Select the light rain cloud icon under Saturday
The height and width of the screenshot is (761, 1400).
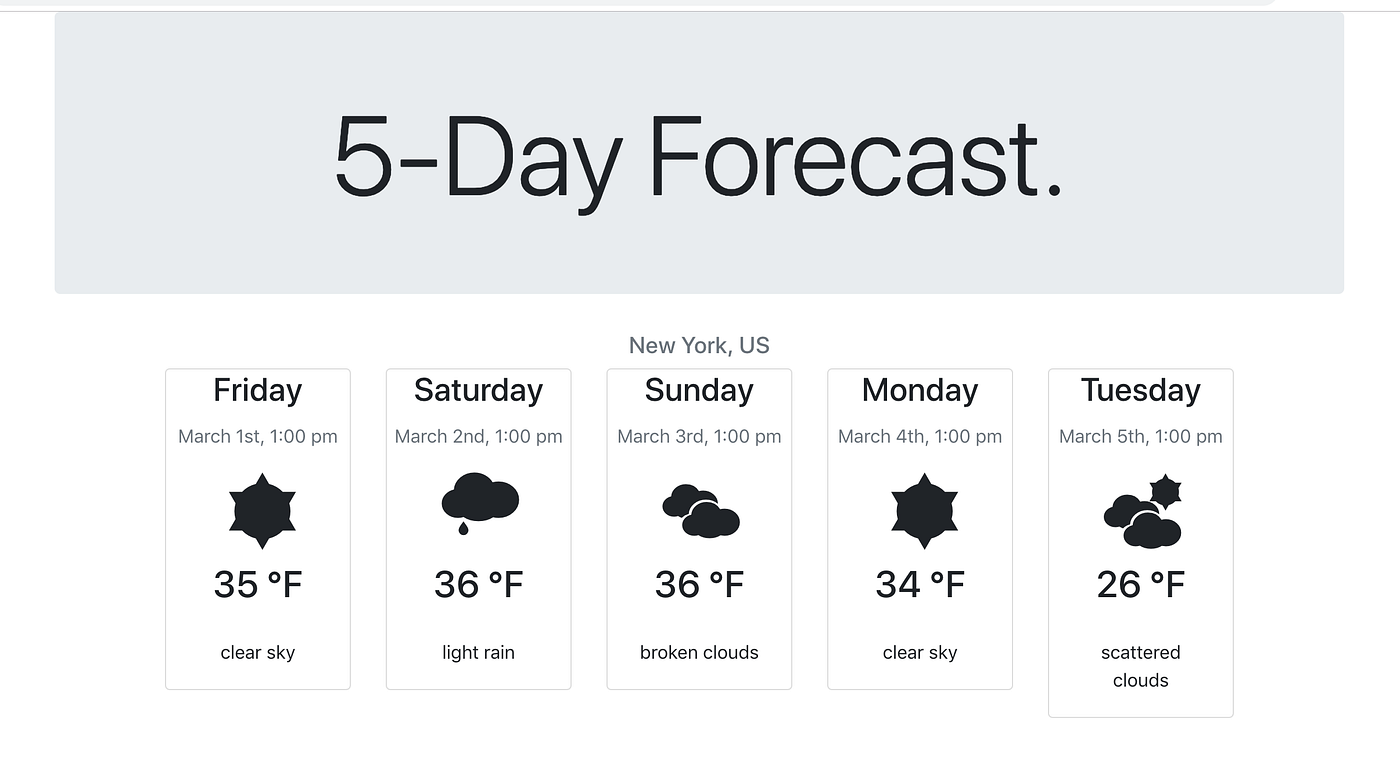[478, 500]
